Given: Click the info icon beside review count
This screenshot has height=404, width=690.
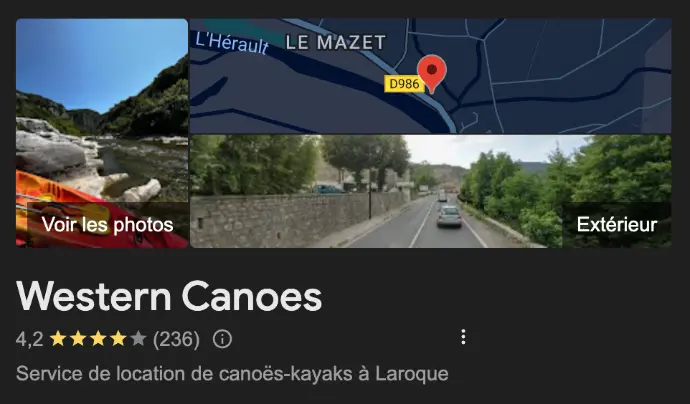Looking at the screenshot, I should pyautogui.click(x=222, y=339).
